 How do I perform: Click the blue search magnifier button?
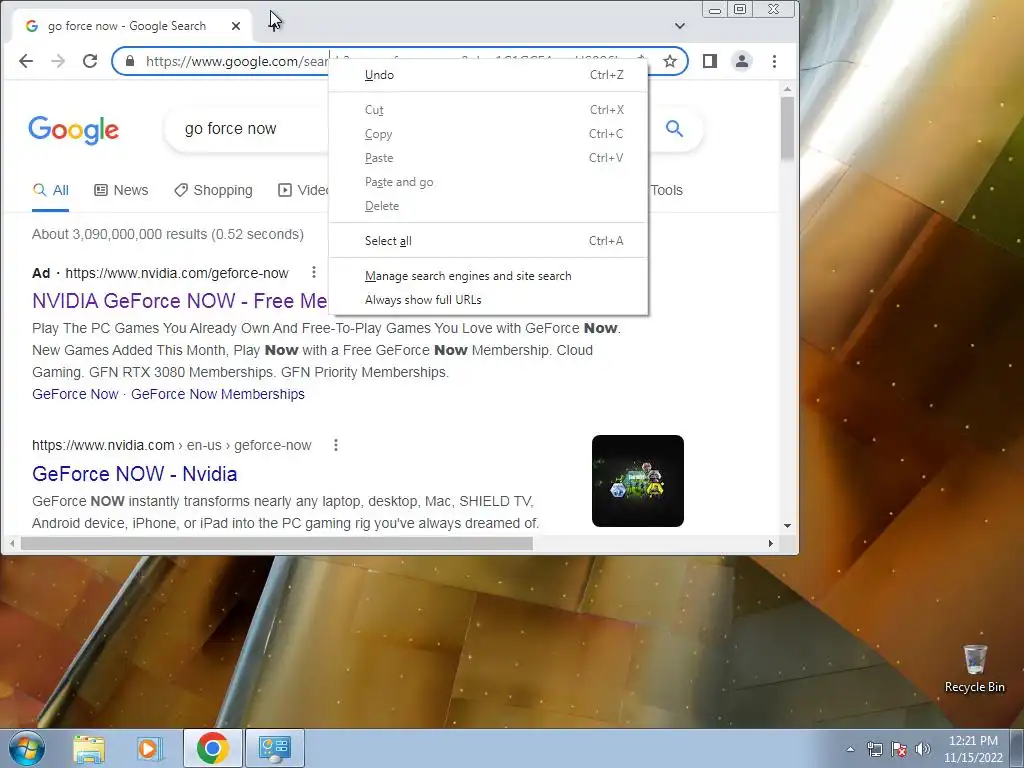tap(675, 129)
